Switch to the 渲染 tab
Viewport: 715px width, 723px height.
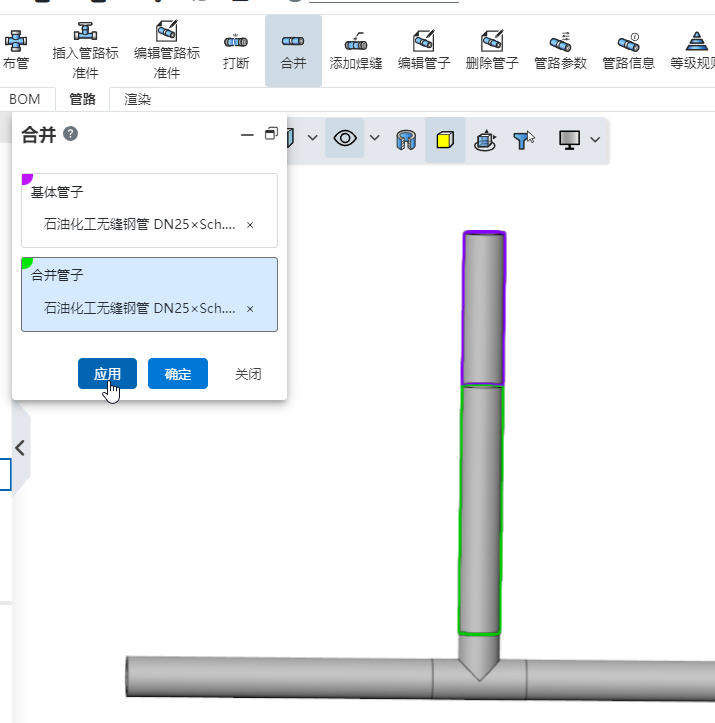137,99
